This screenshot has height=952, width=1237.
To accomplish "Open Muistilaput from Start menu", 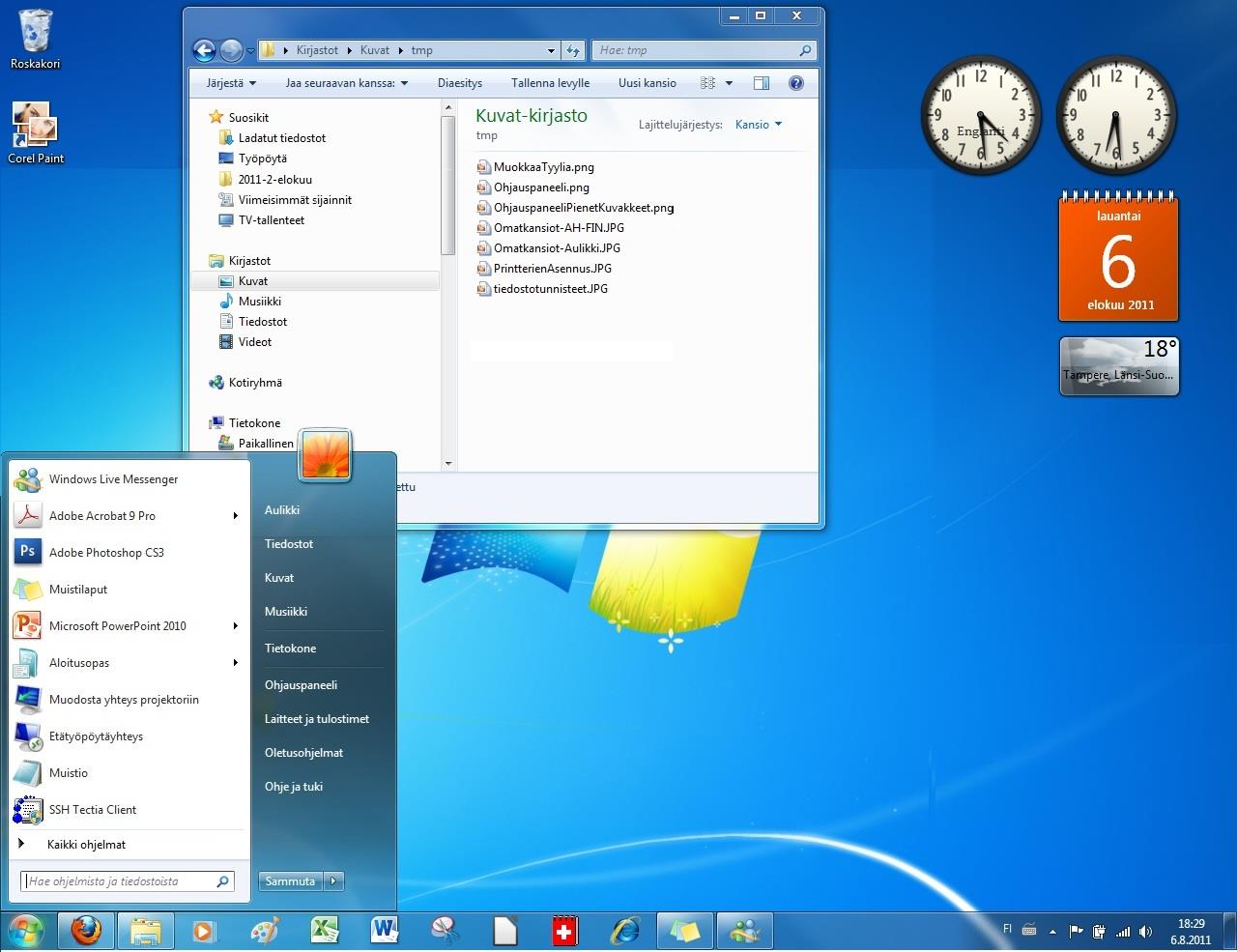I will (x=128, y=589).
